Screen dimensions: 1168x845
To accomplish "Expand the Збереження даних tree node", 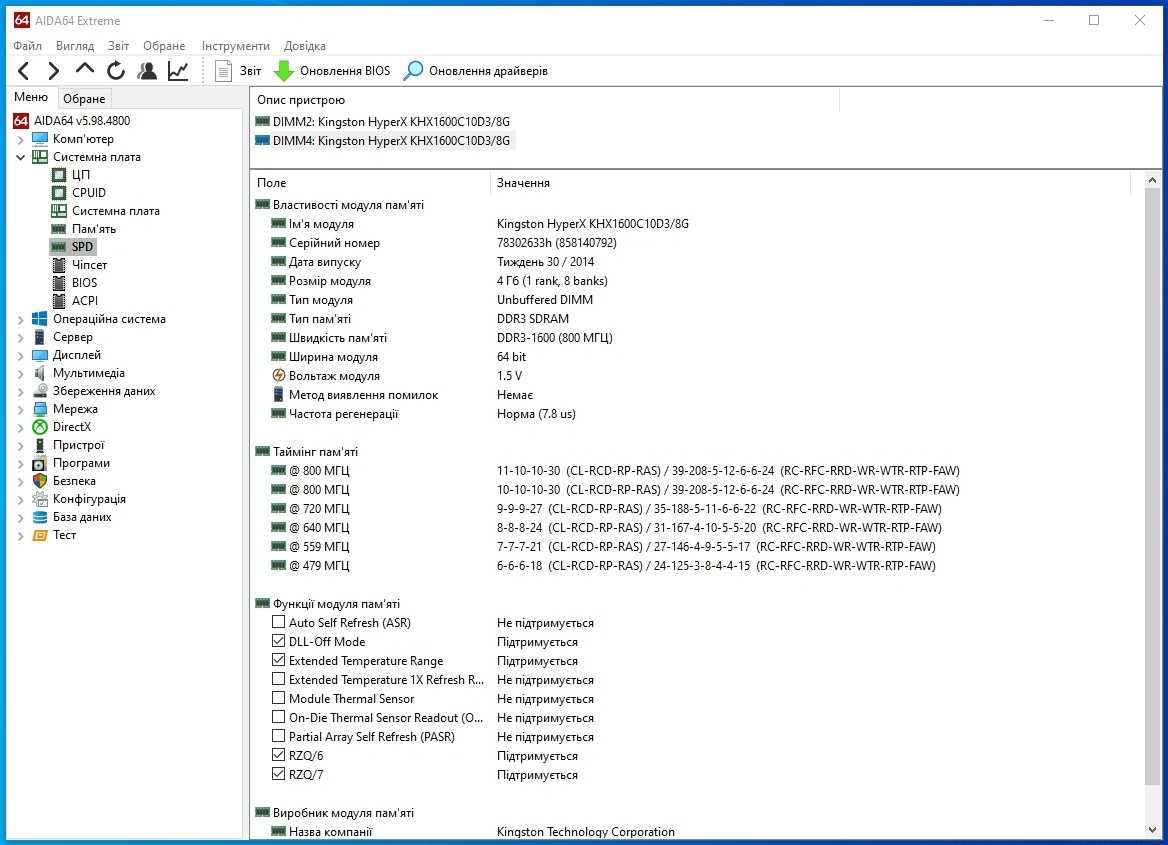I will click(20, 391).
